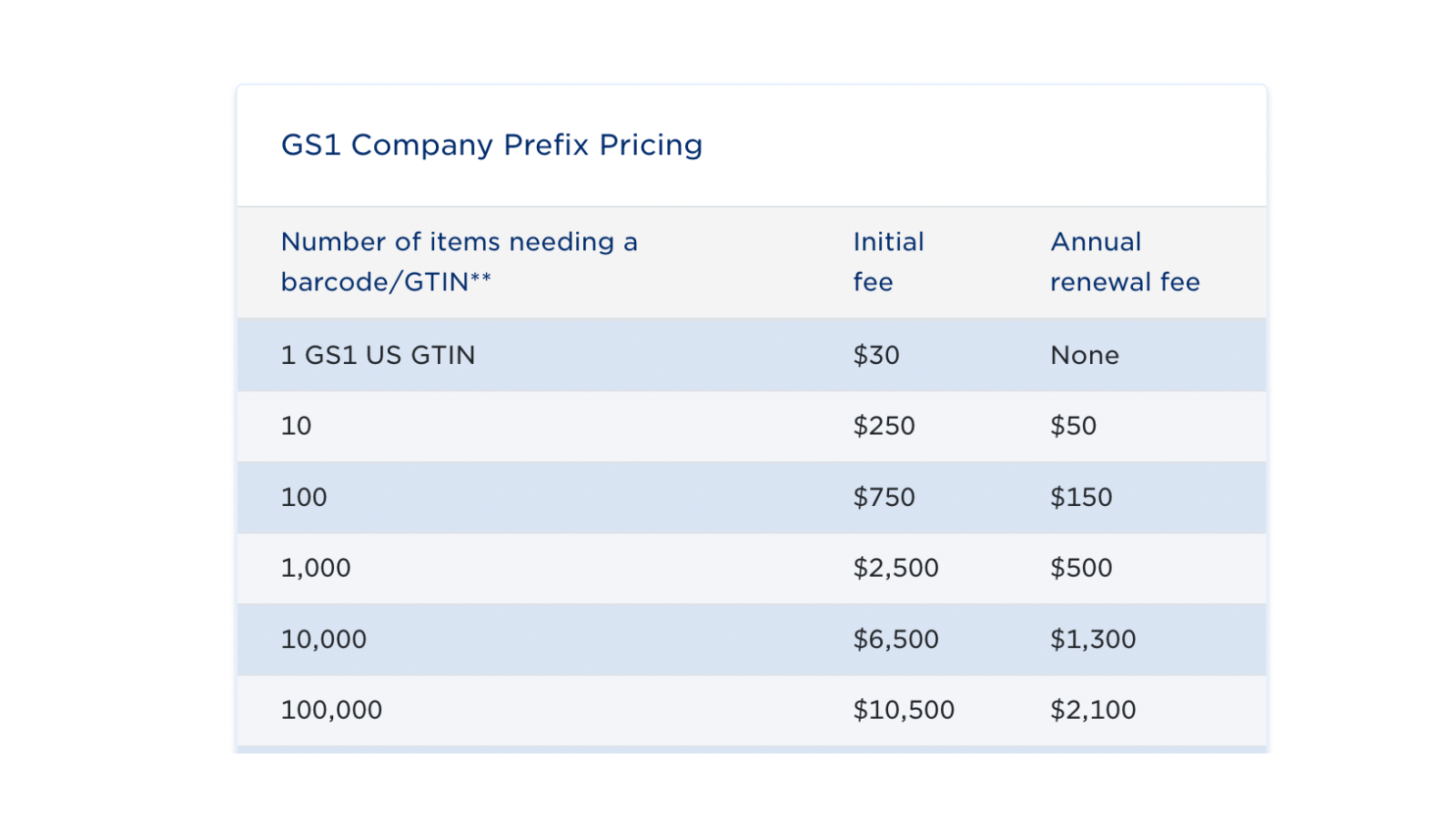Click the Initial fee column header
1456x819 pixels.
(888, 262)
